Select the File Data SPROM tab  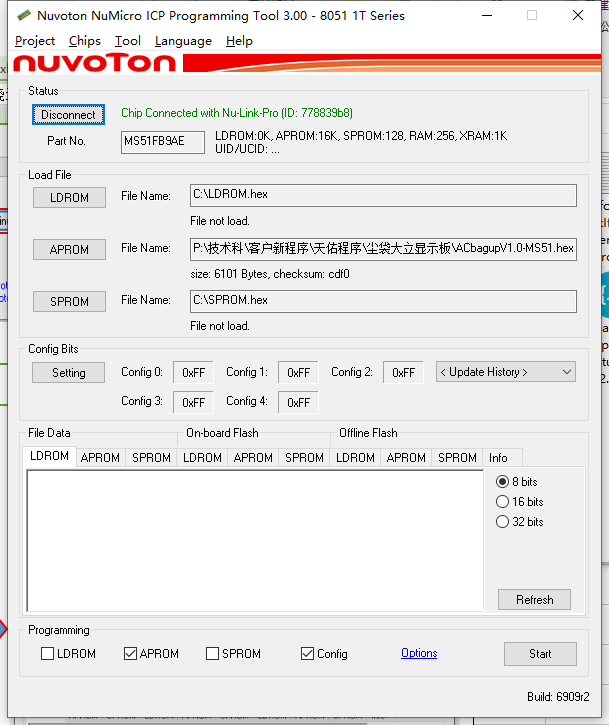coord(151,458)
